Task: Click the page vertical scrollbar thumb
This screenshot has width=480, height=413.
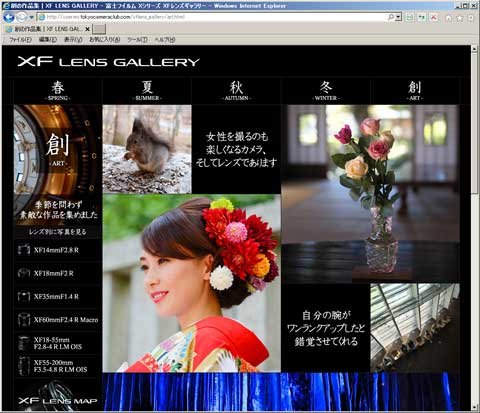Action: (x=474, y=124)
